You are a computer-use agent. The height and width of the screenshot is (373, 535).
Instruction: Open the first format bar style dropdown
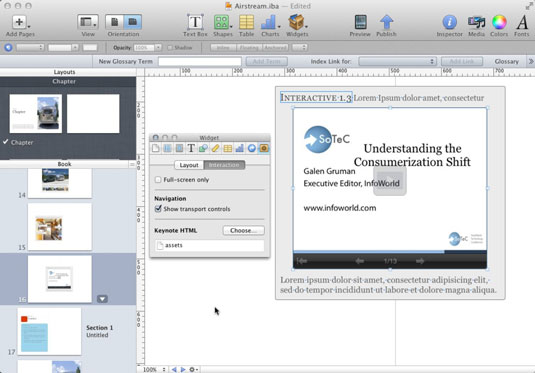(x=30, y=48)
